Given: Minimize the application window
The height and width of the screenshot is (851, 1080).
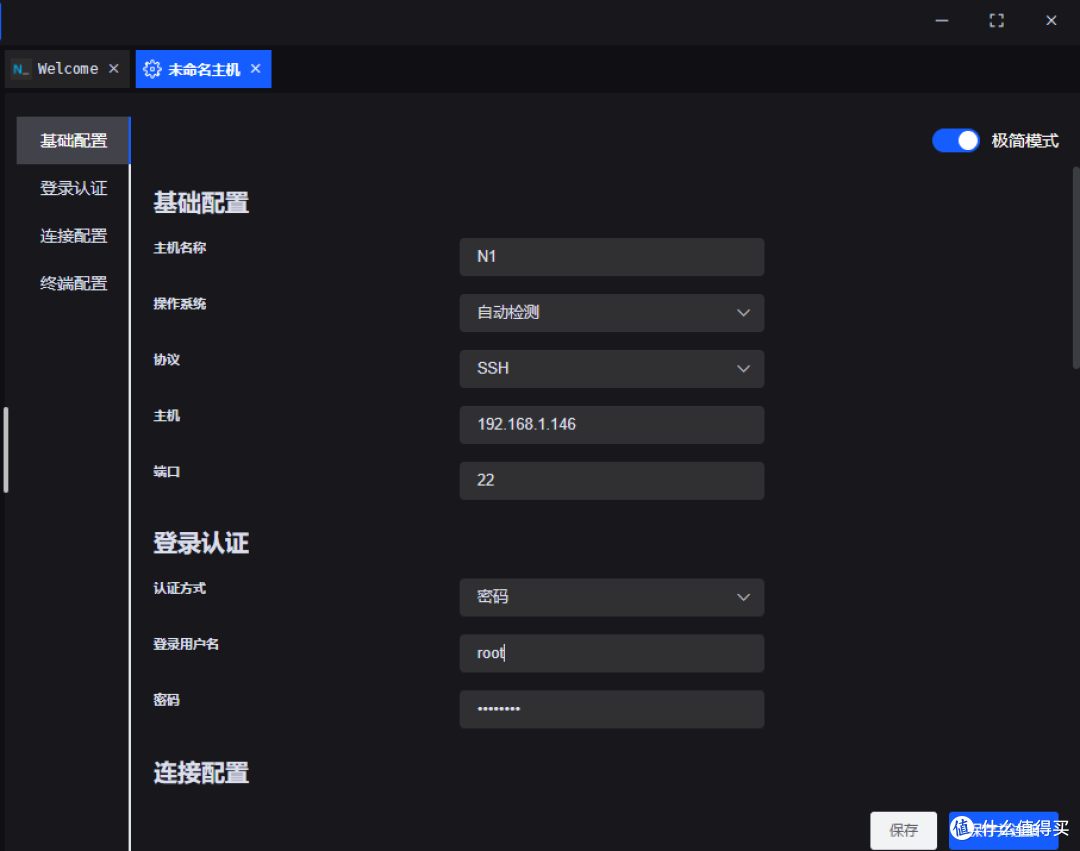Looking at the screenshot, I should click(942, 21).
